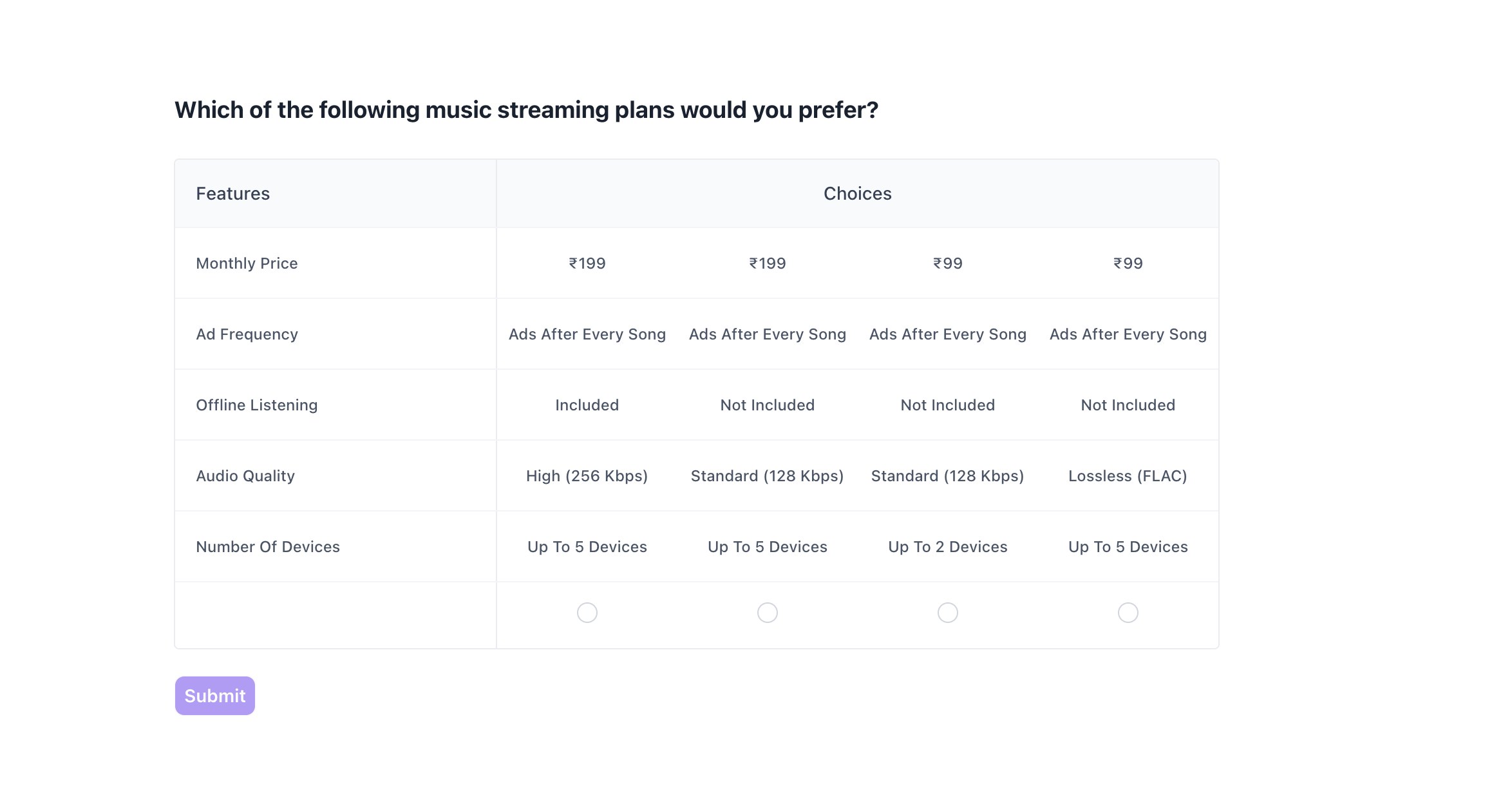Click the Up To 2 Devices cell
This screenshot has width=1512, height=804.
[x=947, y=547]
